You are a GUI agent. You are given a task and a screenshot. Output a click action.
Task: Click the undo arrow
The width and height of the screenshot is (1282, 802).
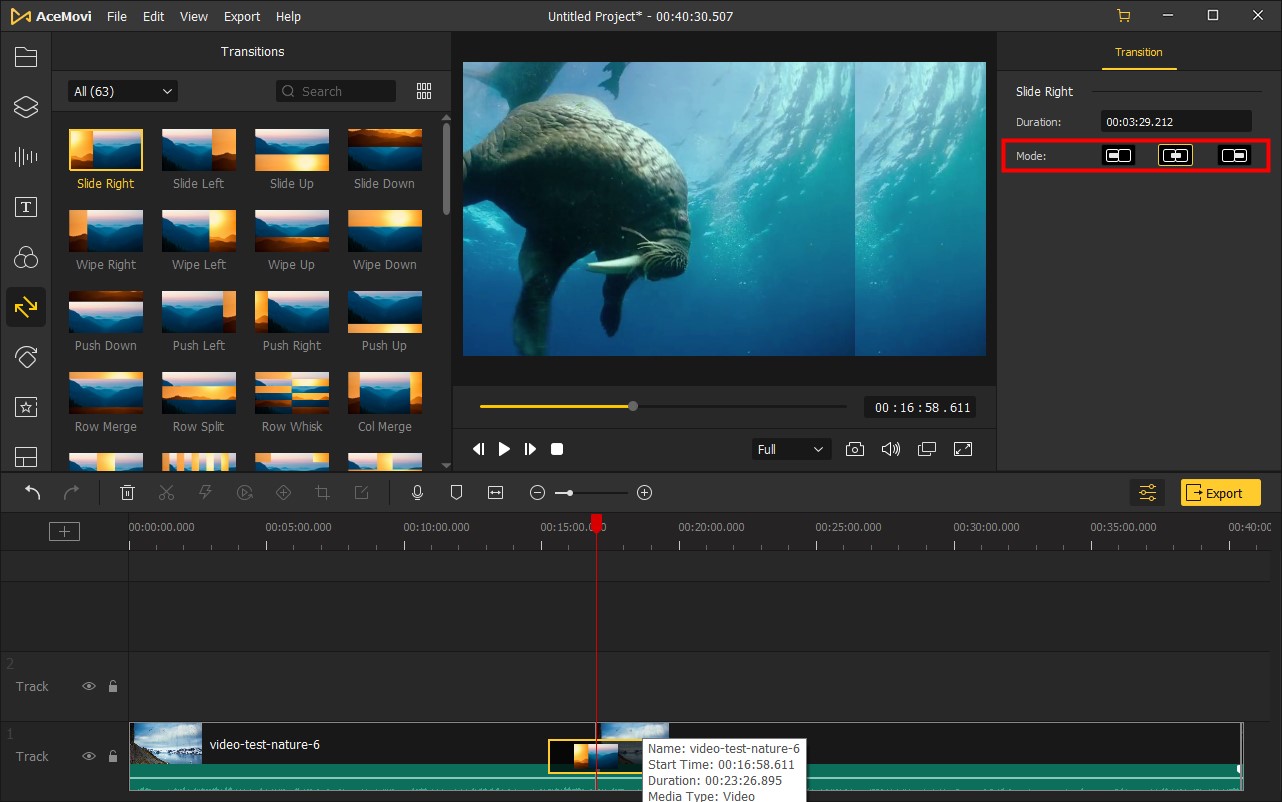click(x=33, y=493)
